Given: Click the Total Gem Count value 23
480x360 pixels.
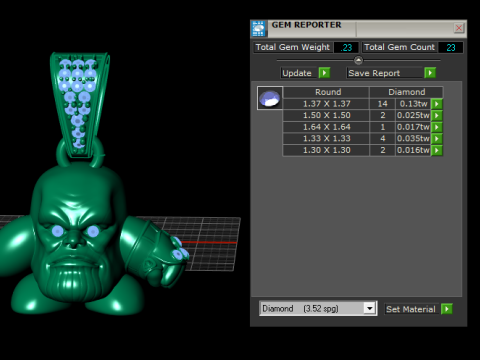Looking at the screenshot, I should tap(450, 47).
